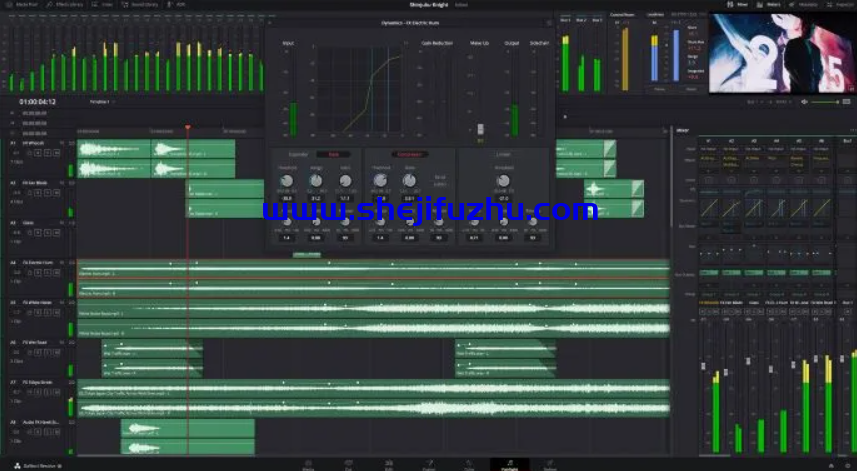Open the A2 Group selector in Mixer
The height and width of the screenshot is (471, 857).
pyautogui.click(x=731, y=294)
